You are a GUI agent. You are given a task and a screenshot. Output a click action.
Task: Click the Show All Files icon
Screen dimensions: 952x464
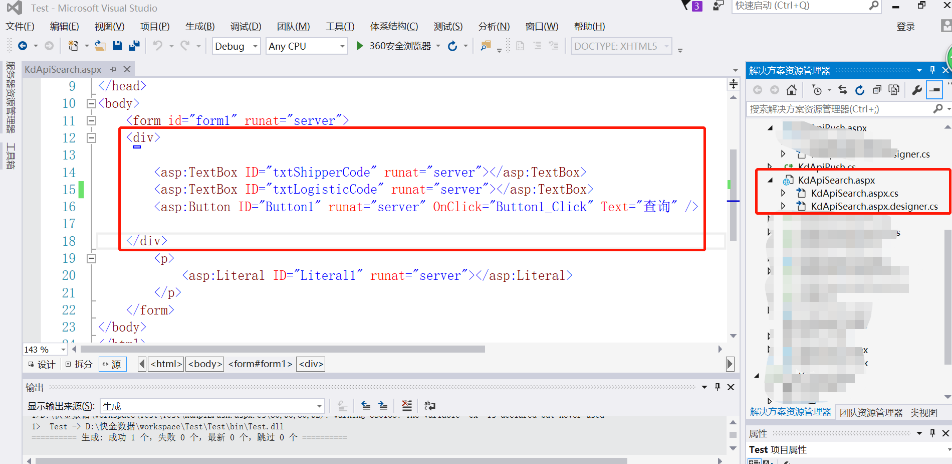pyautogui.click(x=894, y=90)
